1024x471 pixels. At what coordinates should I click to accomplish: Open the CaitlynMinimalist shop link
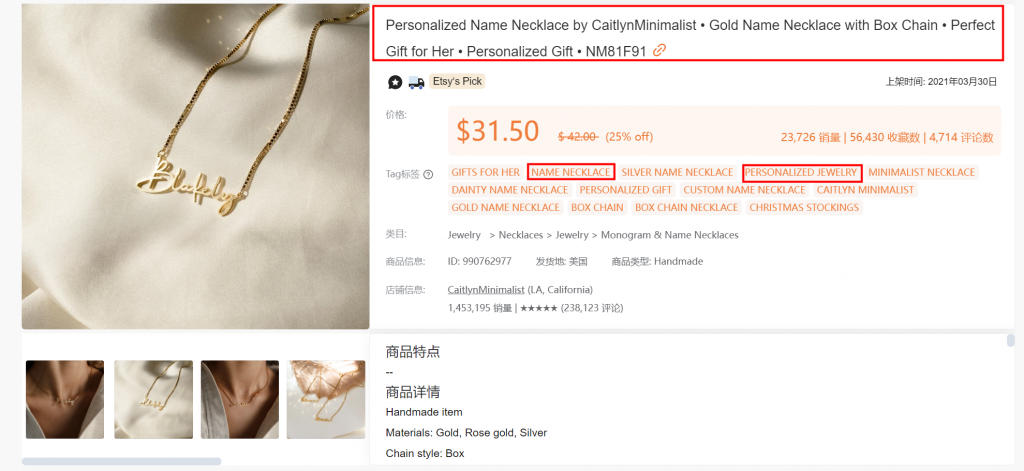[486, 289]
